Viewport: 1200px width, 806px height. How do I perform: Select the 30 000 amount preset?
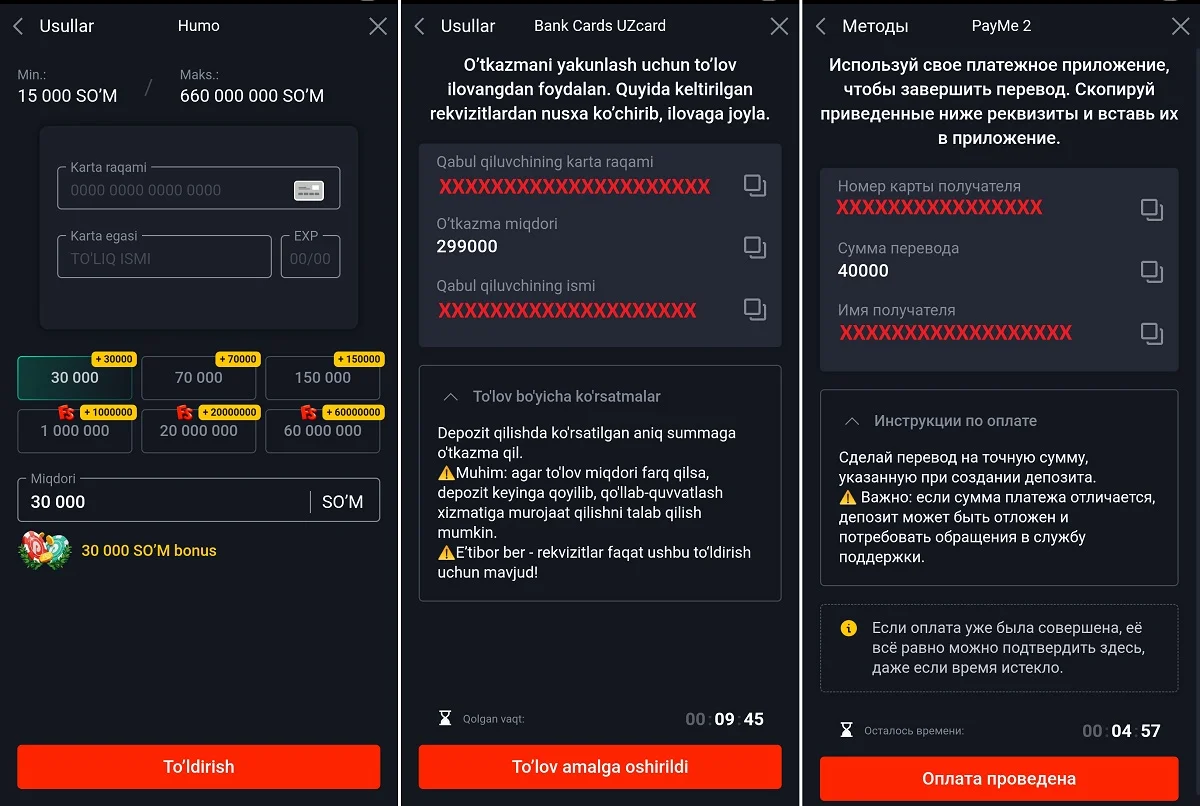[x=75, y=378]
